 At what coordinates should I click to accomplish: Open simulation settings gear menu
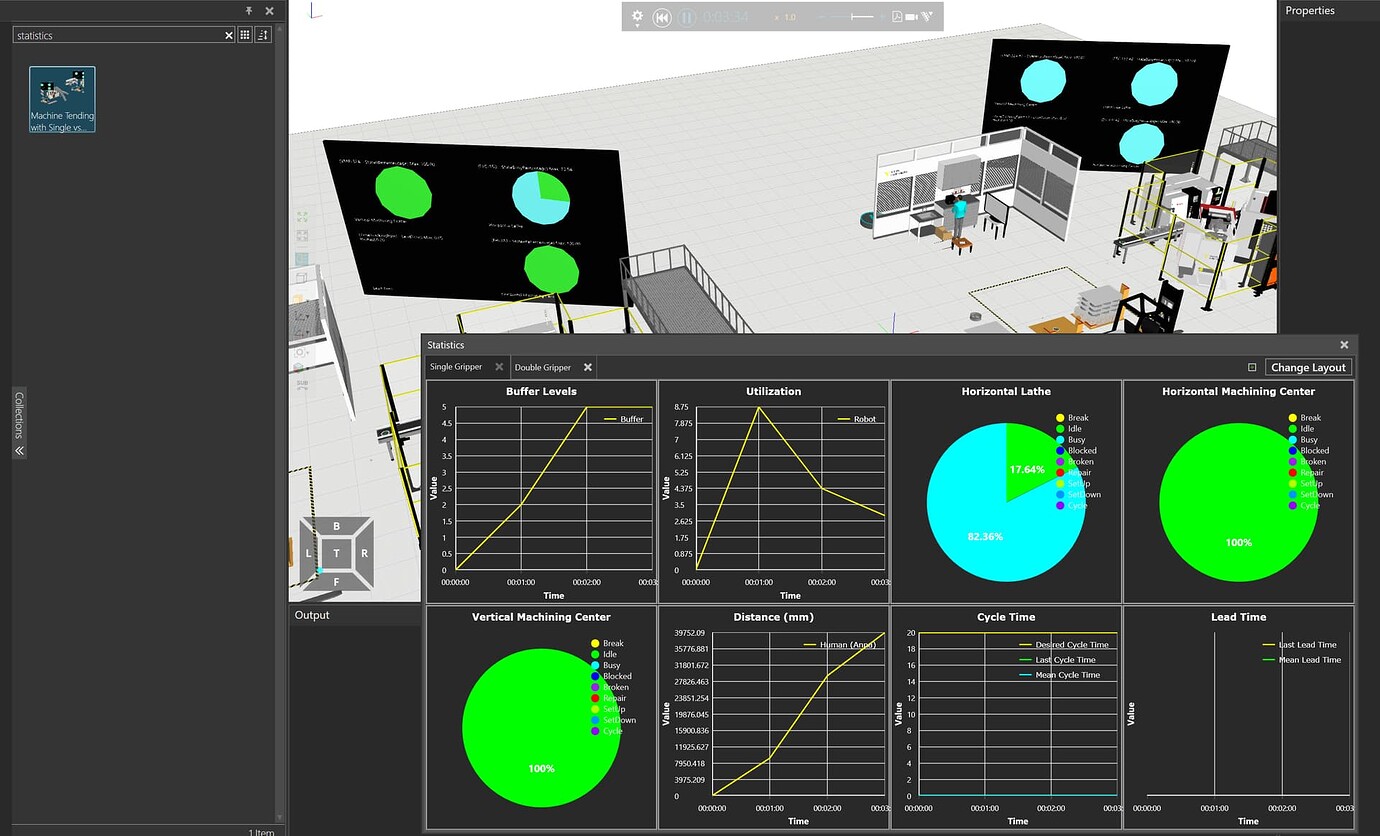point(637,17)
